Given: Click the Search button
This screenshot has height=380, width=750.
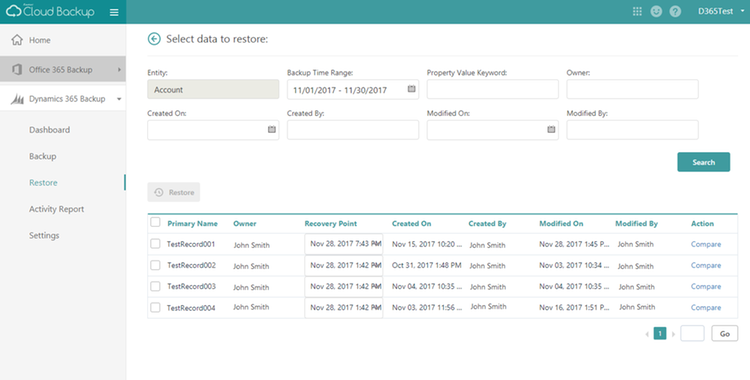Looking at the screenshot, I should click(704, 162).
